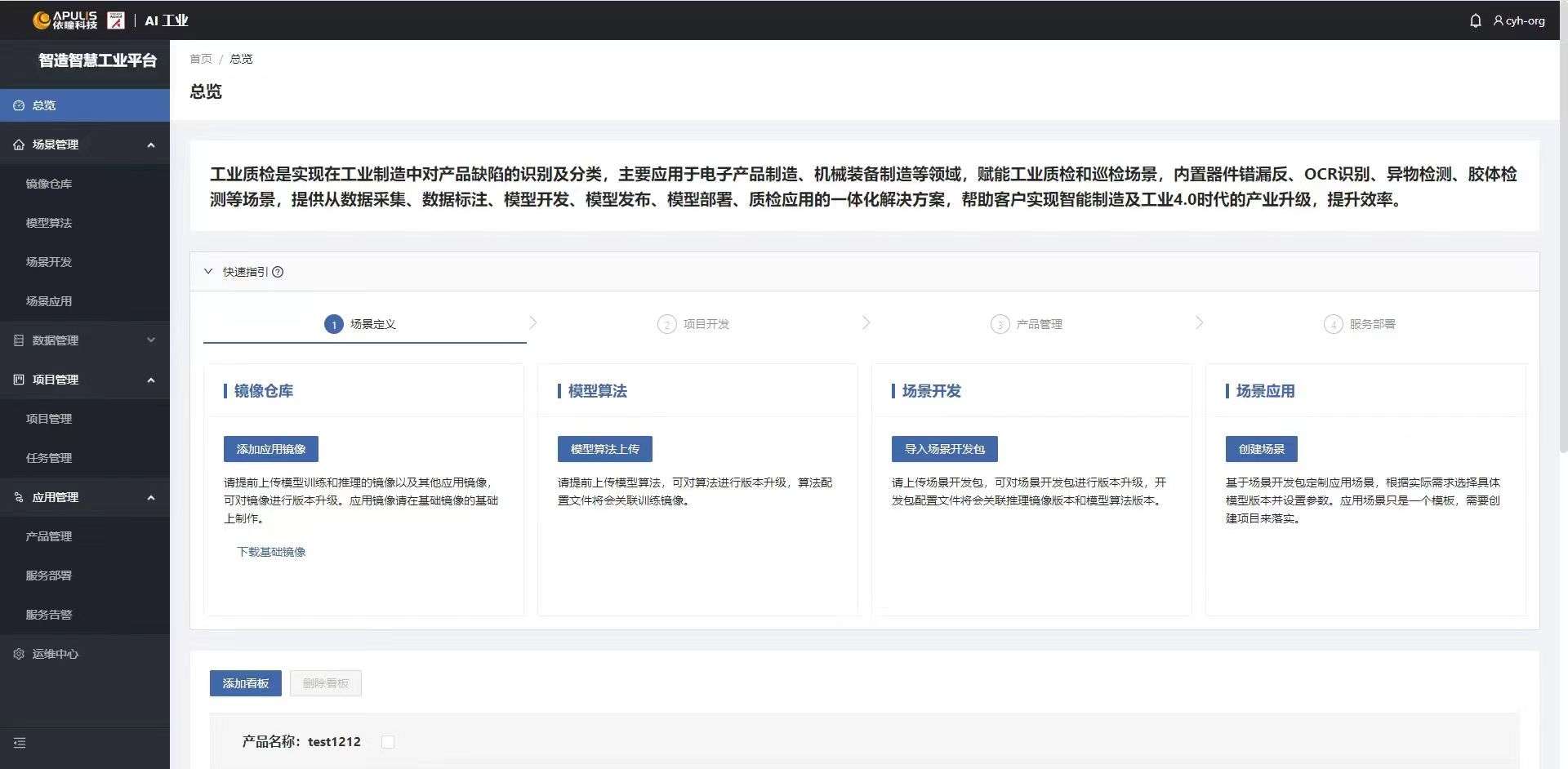Click step 4 circle for 服务部署
Viewport: 1568px width, 769px height.
1333,324
